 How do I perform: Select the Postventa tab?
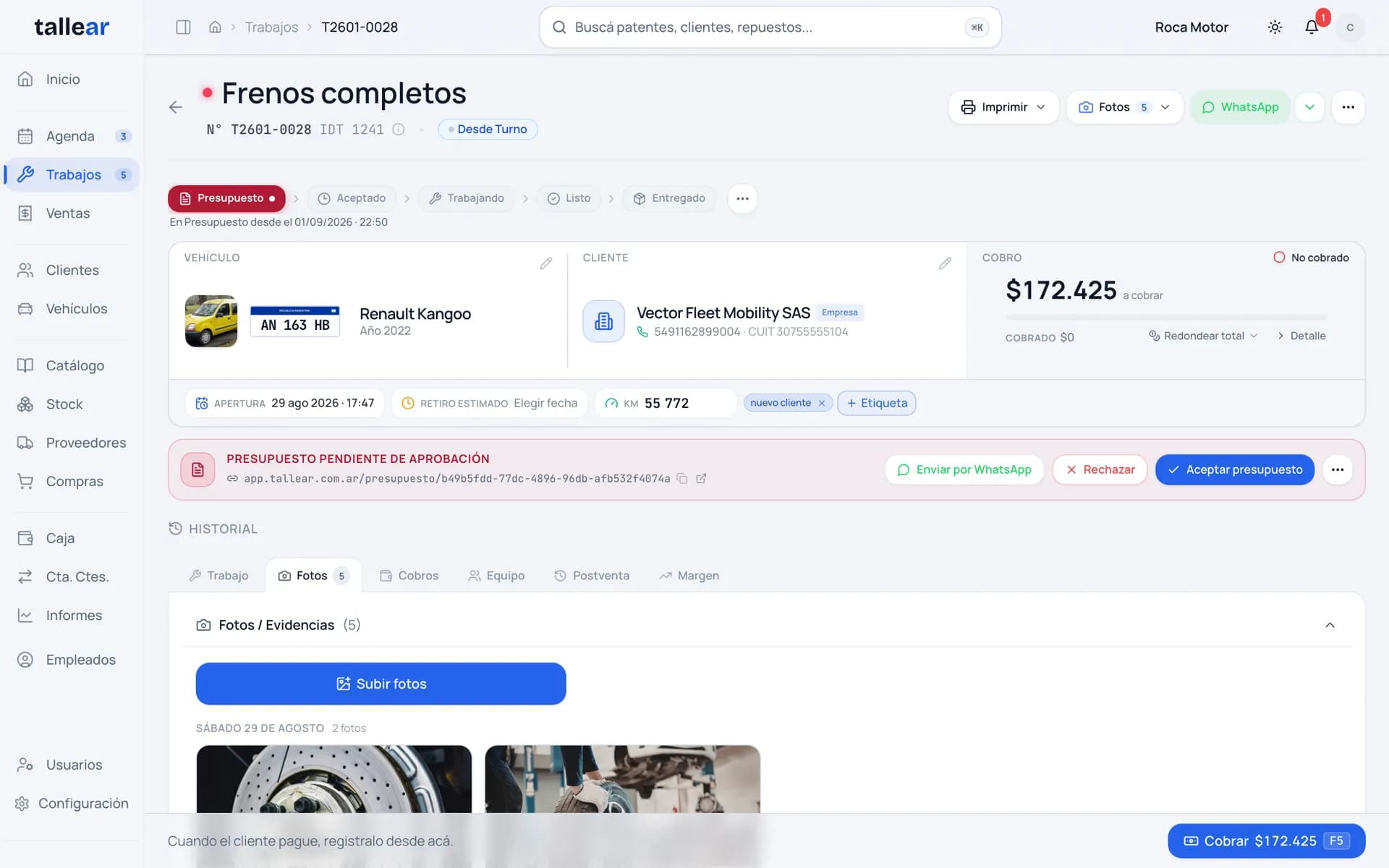point(592,576)
